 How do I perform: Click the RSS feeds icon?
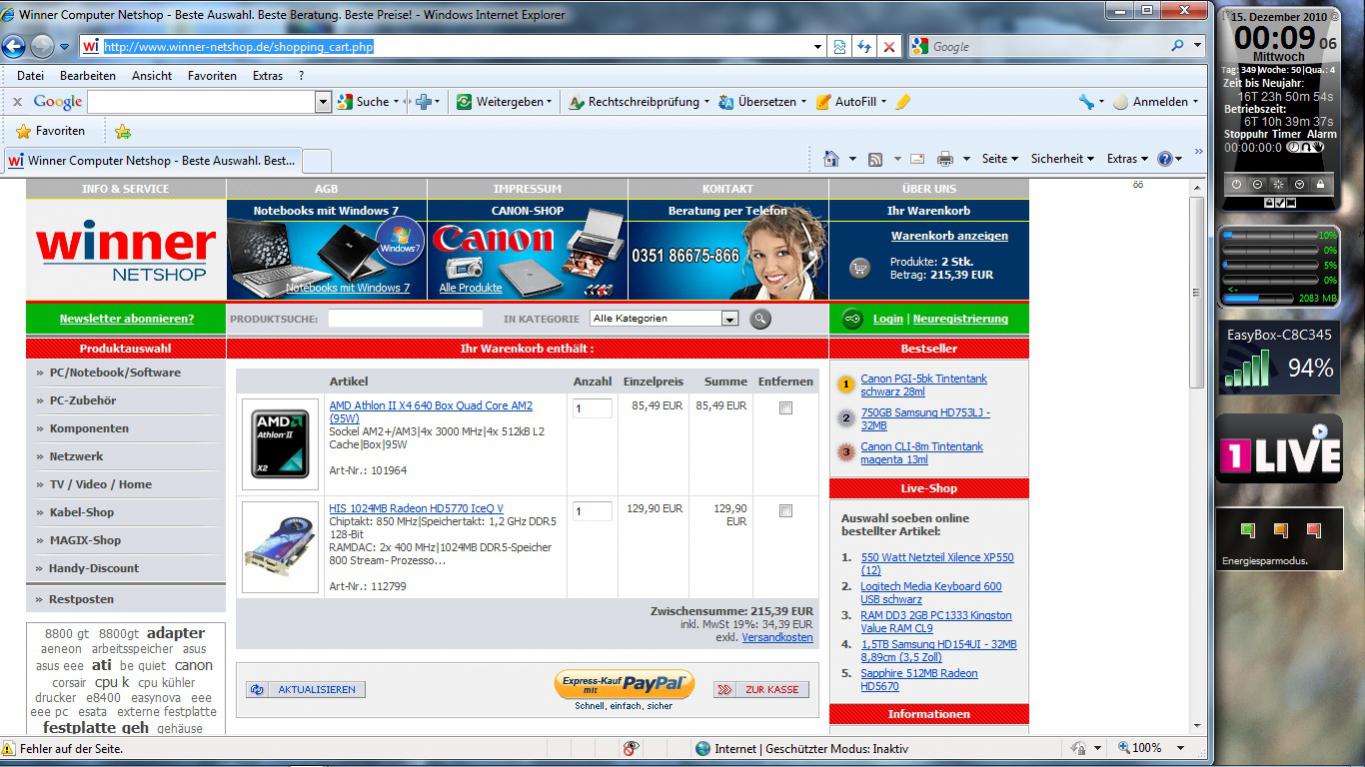tap(875, 159)
